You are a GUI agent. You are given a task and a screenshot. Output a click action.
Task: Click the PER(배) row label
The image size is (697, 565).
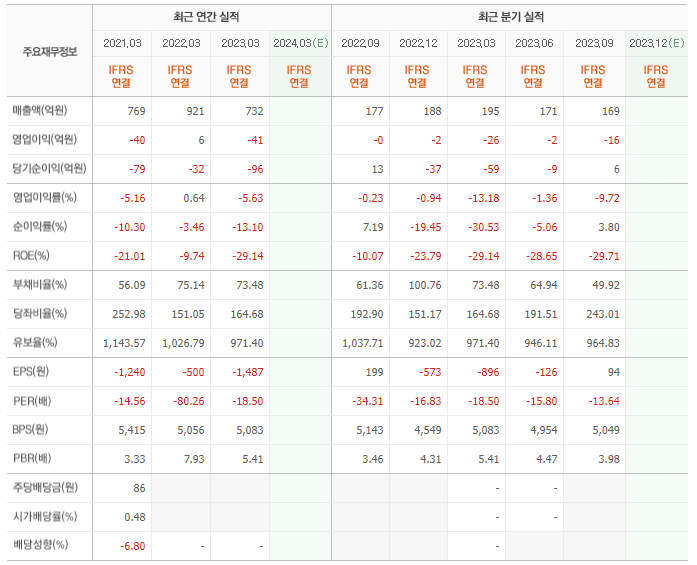point(32,401)
